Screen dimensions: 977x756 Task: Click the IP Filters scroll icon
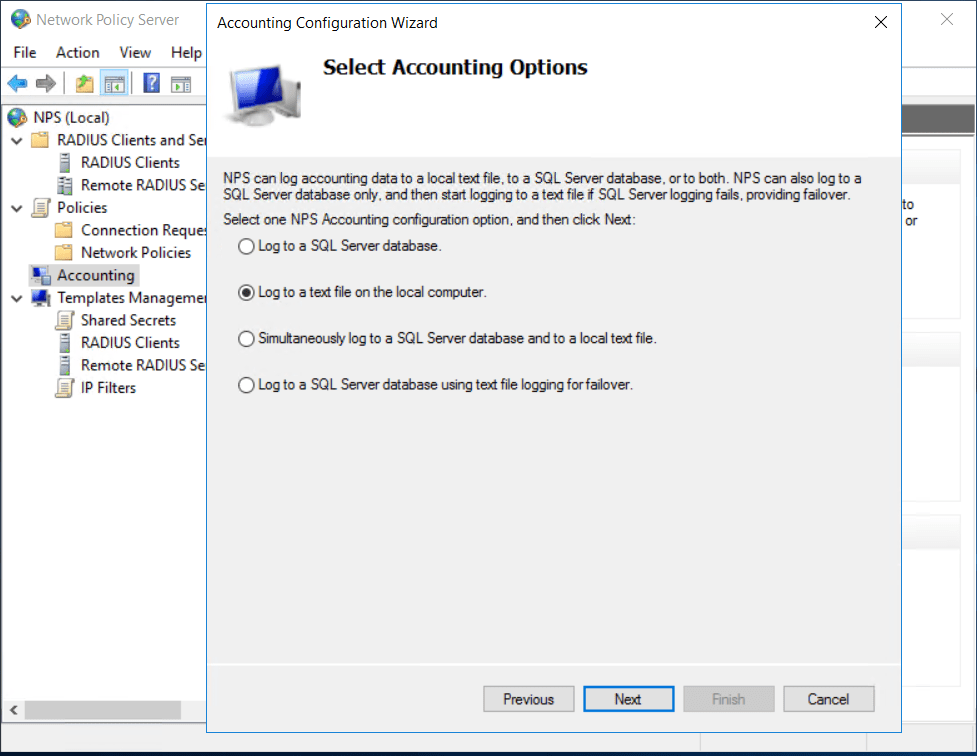(x=64, y=388)
